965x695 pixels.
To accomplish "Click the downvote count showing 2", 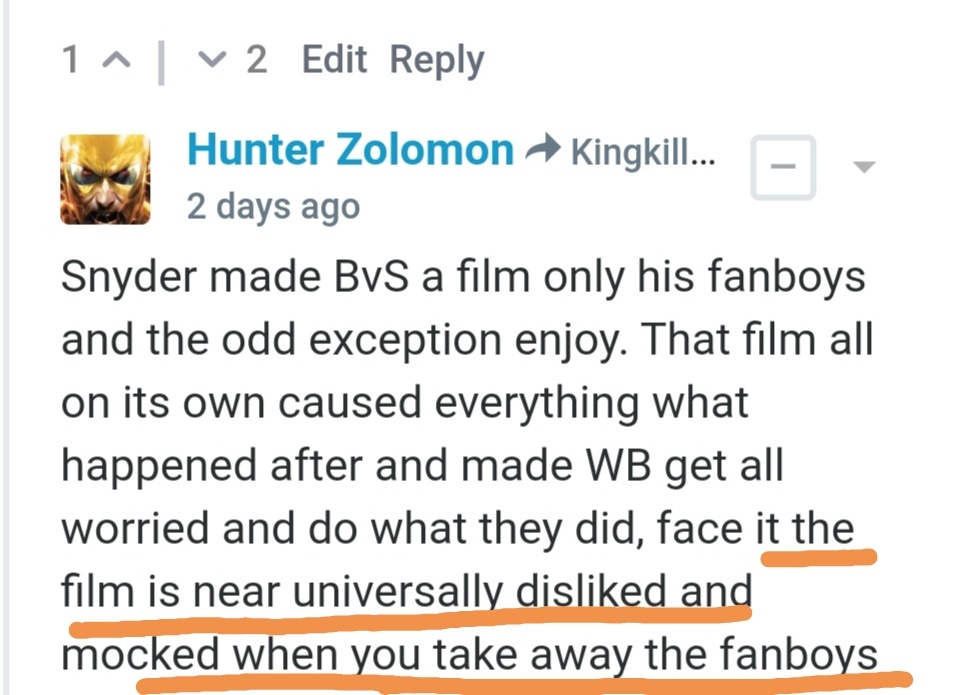I will pos(257,60).
